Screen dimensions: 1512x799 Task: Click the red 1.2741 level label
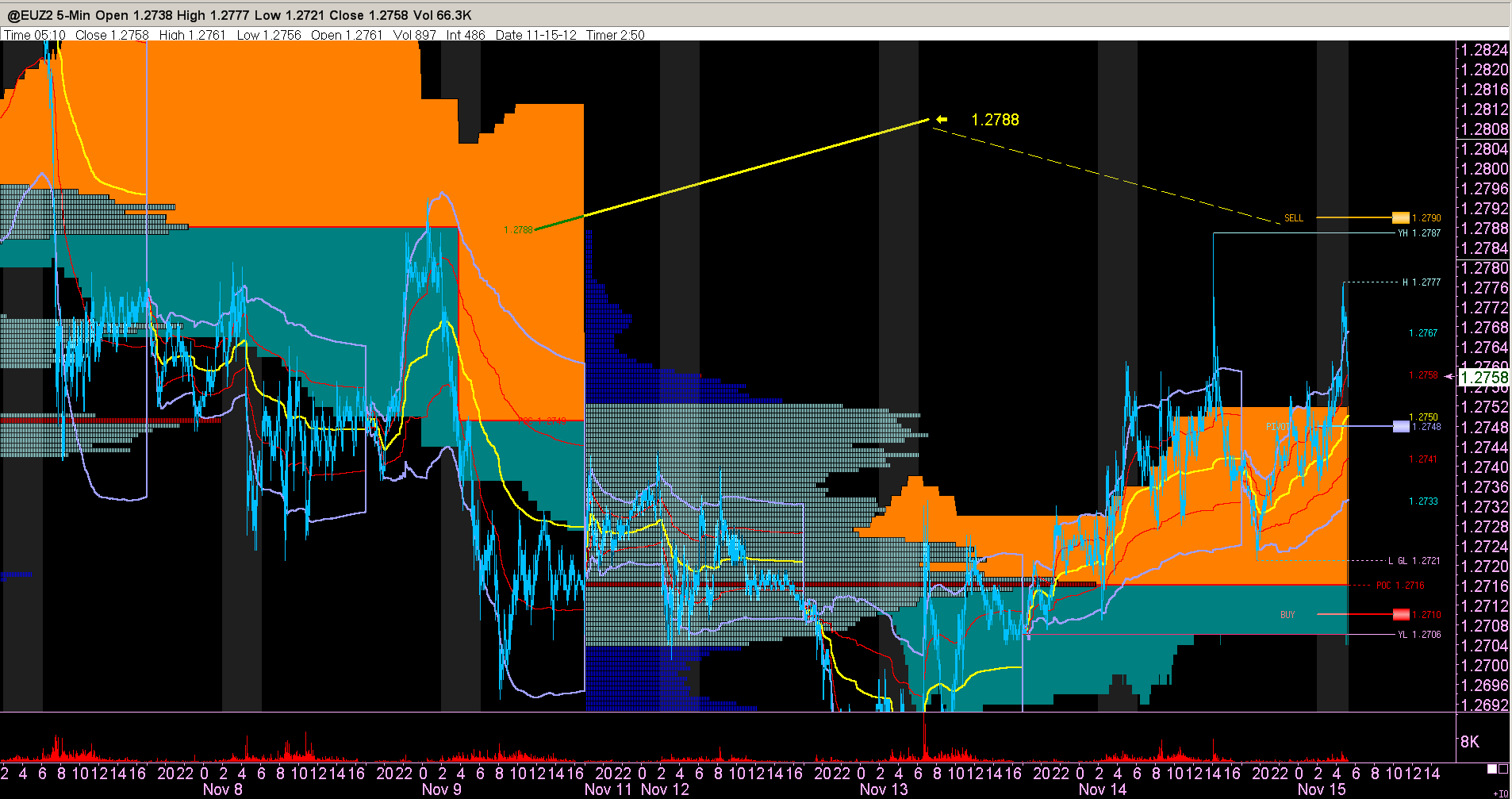(x=1423, y=459)
